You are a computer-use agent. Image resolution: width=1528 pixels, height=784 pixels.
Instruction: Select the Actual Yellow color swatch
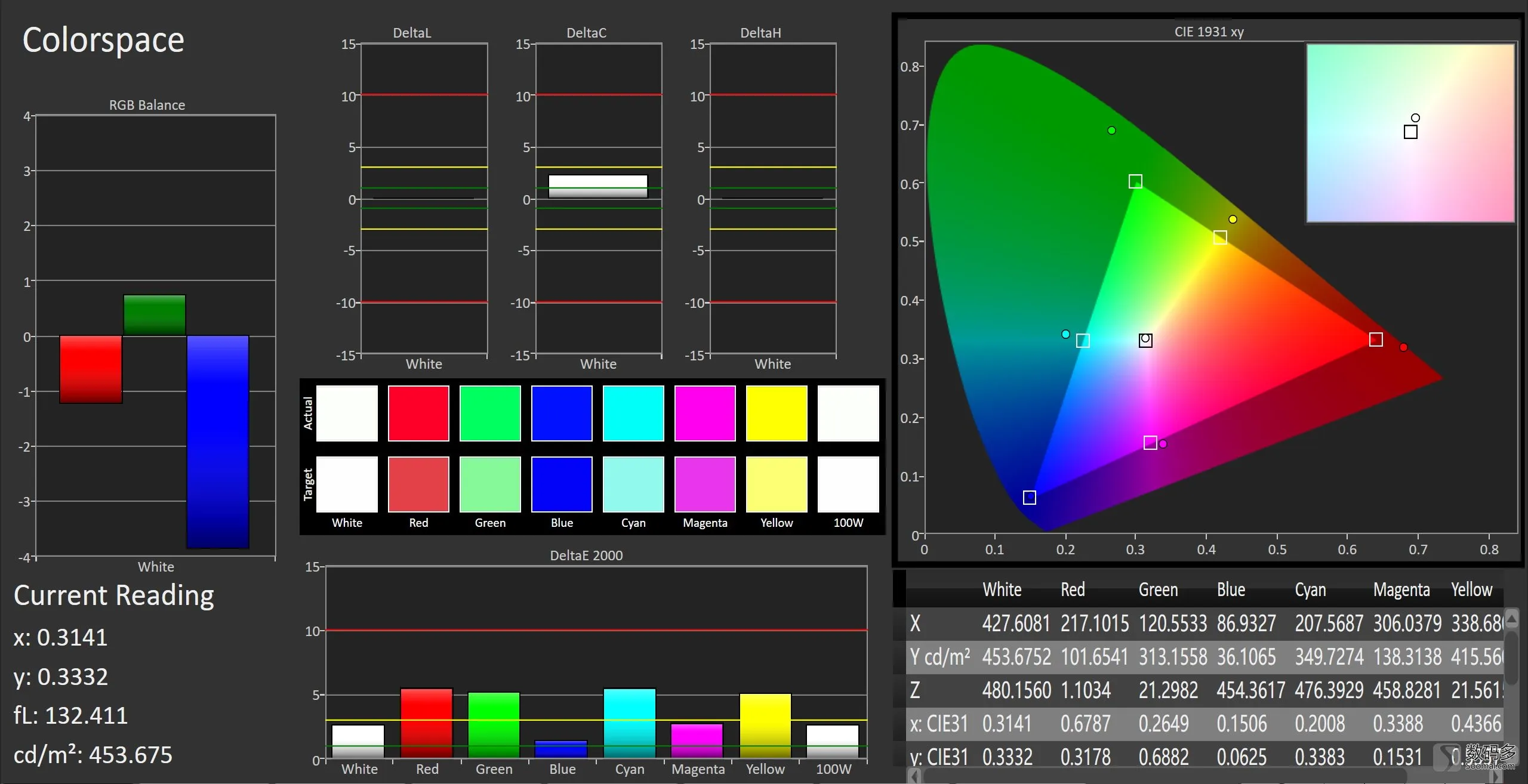[x=777, y=413]
